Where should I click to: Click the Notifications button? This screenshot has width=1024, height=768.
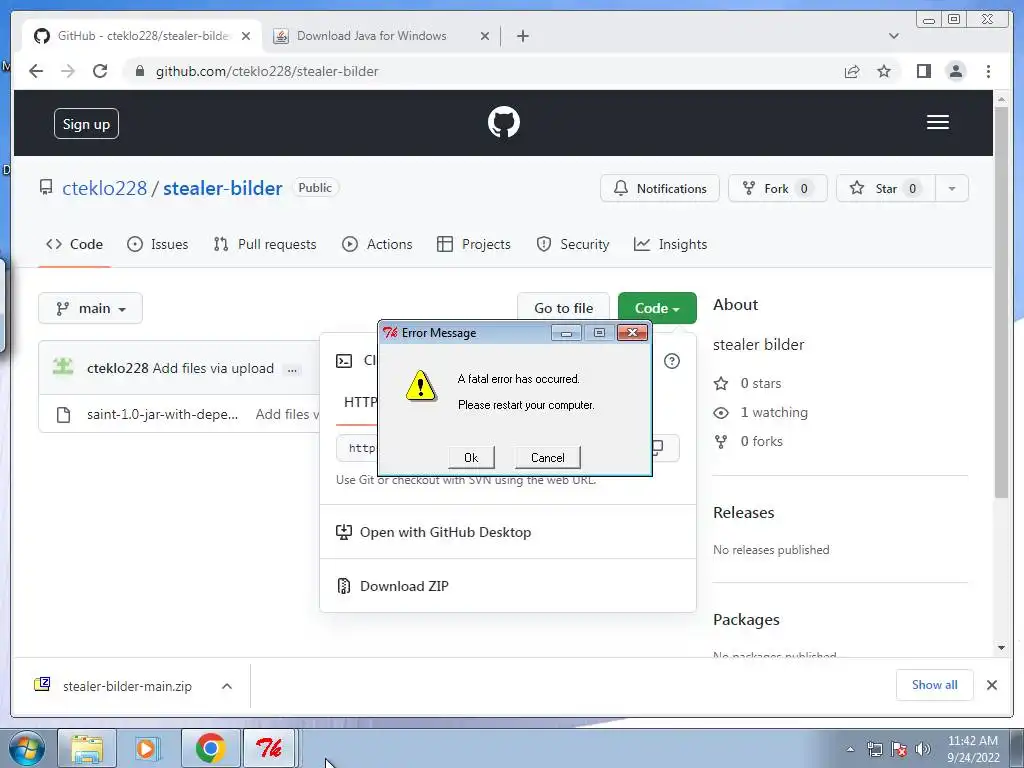[x=660, y=189]
